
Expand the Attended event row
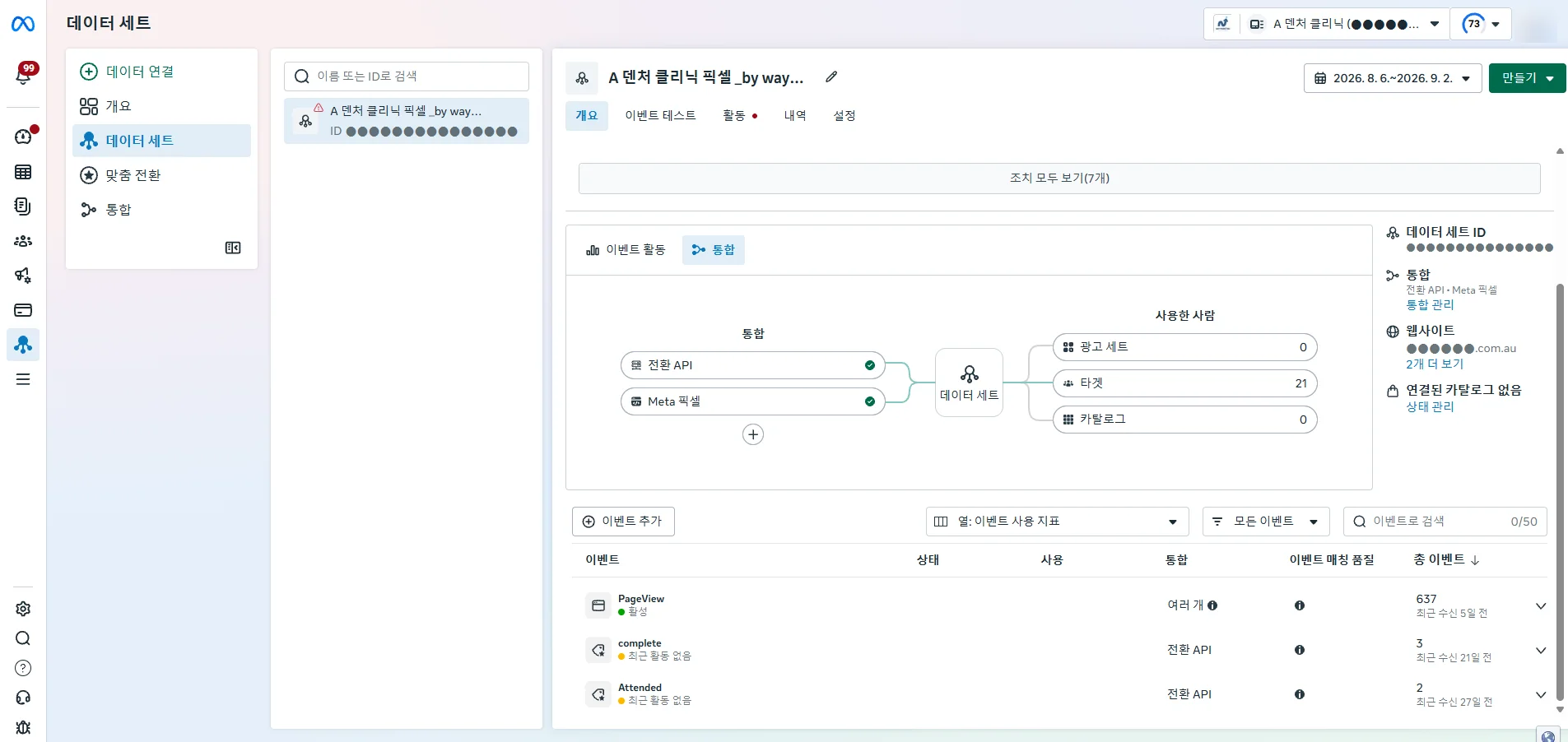[x=1541, y=695]
